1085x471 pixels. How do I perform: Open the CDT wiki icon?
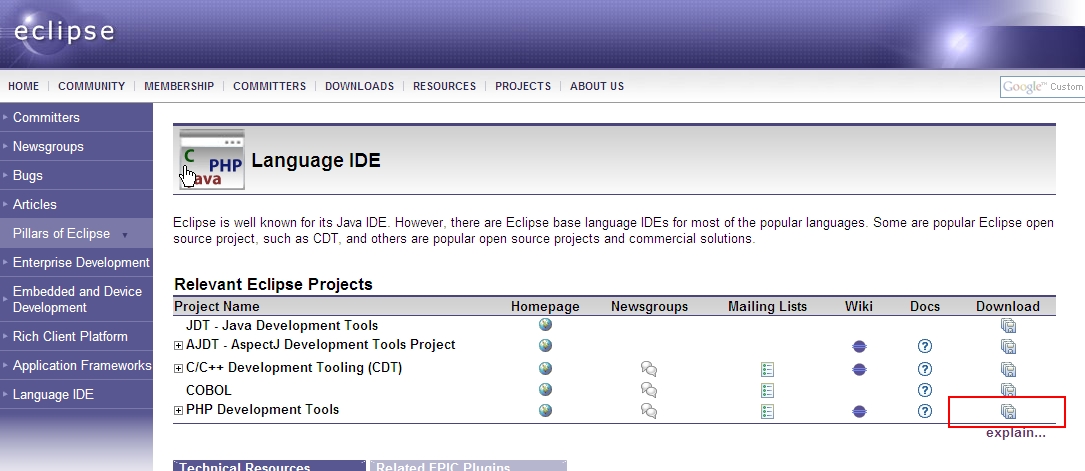pos(859,369)
